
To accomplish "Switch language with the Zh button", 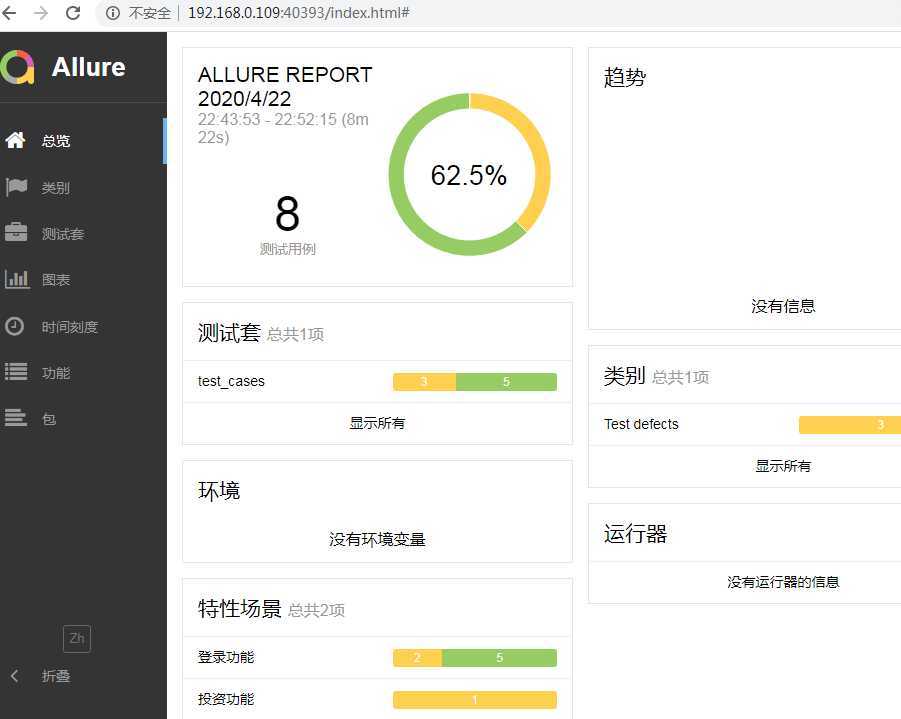I will 77,639.
